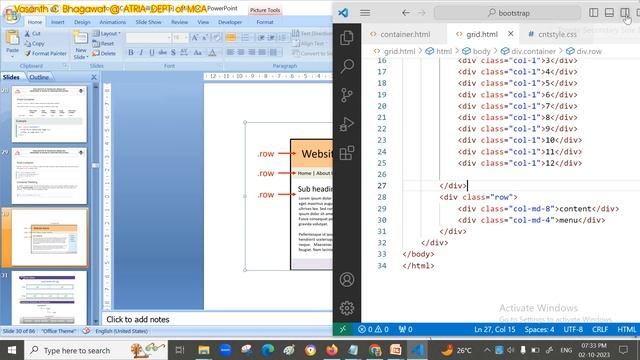Open the font name combo box
This screenshot has width=640, height=360.
point(149,38)
